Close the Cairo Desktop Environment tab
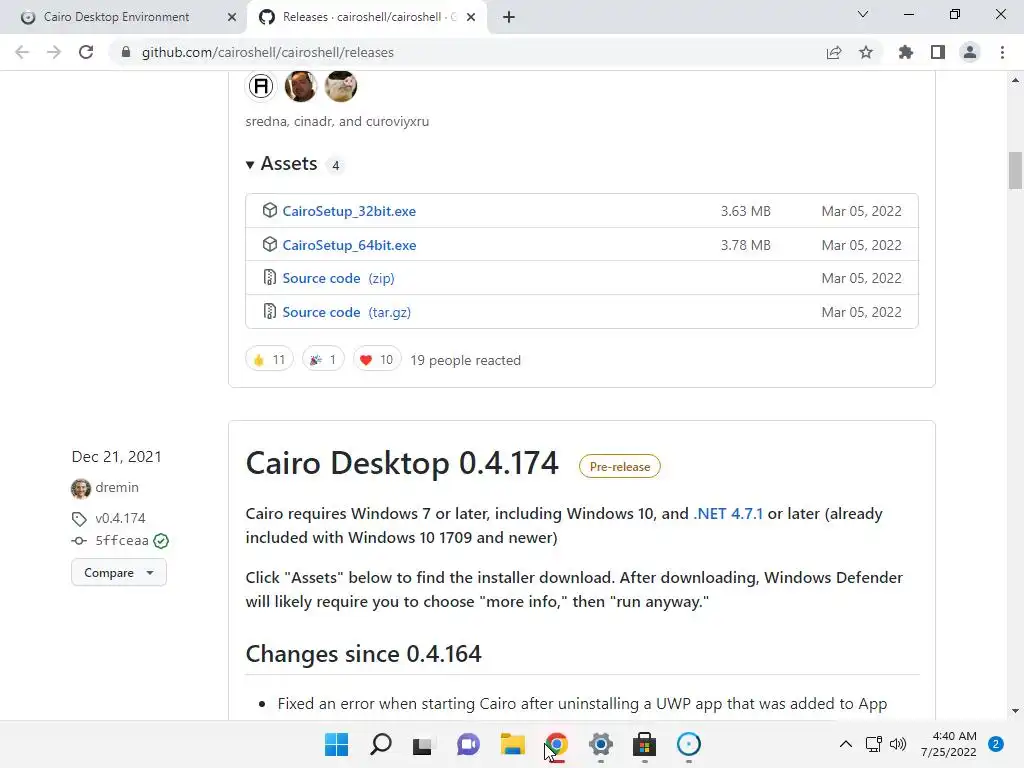The height and width of the screenshot is (768, 1024). click(x=232, y=18)
